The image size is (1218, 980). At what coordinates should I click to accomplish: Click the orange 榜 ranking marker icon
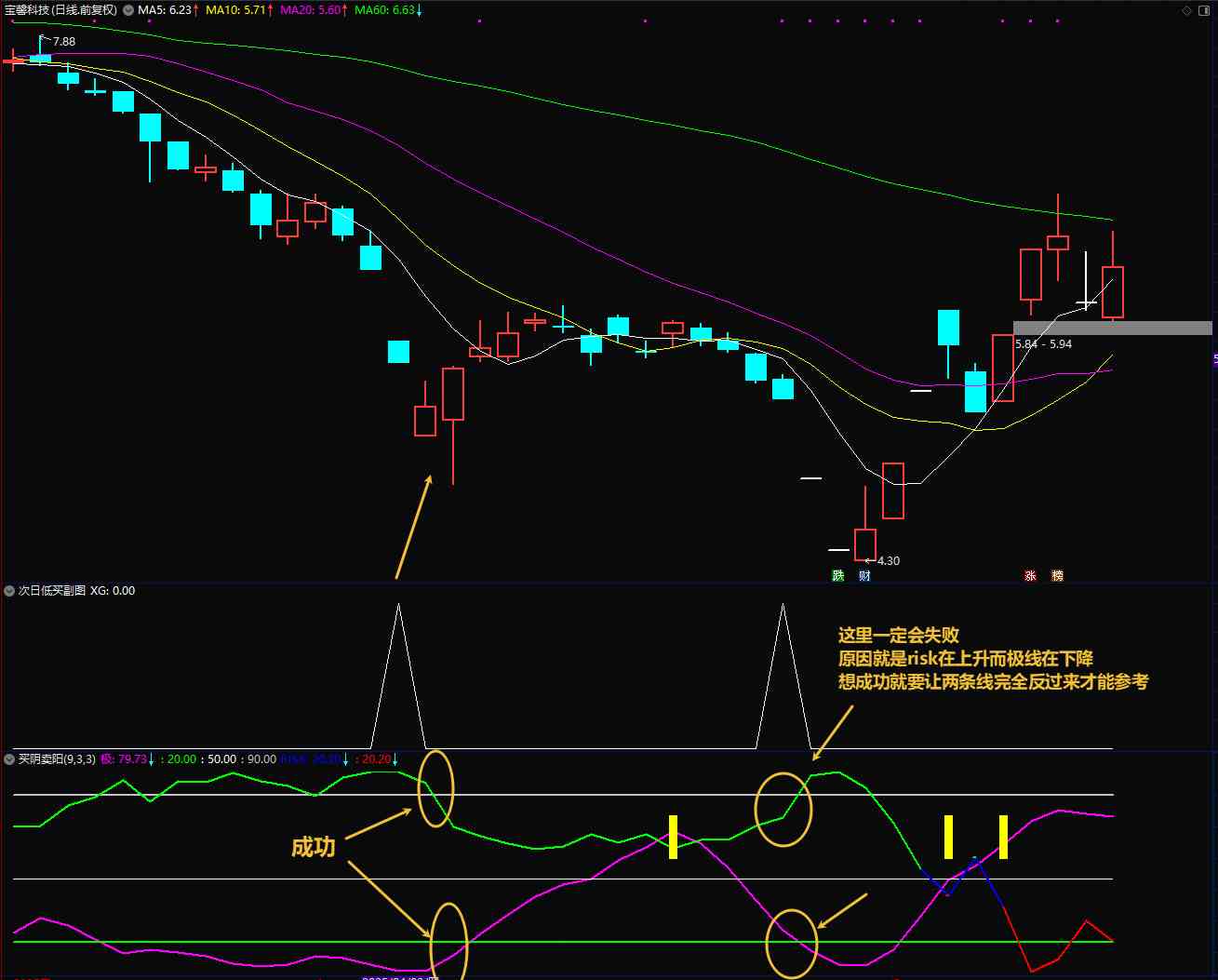click(x=1057, y=576)
